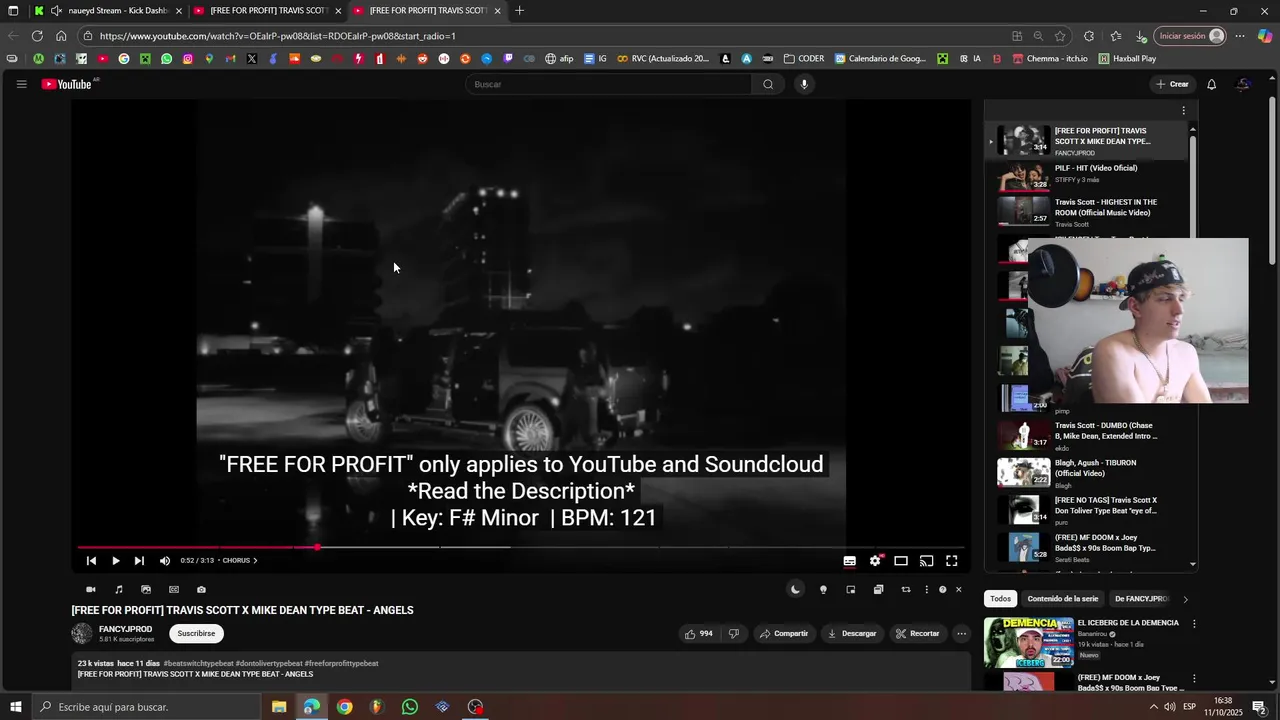Open the FANCYJPROD channel name
This screenshot has height=720, width=1280.
(125, 629)
